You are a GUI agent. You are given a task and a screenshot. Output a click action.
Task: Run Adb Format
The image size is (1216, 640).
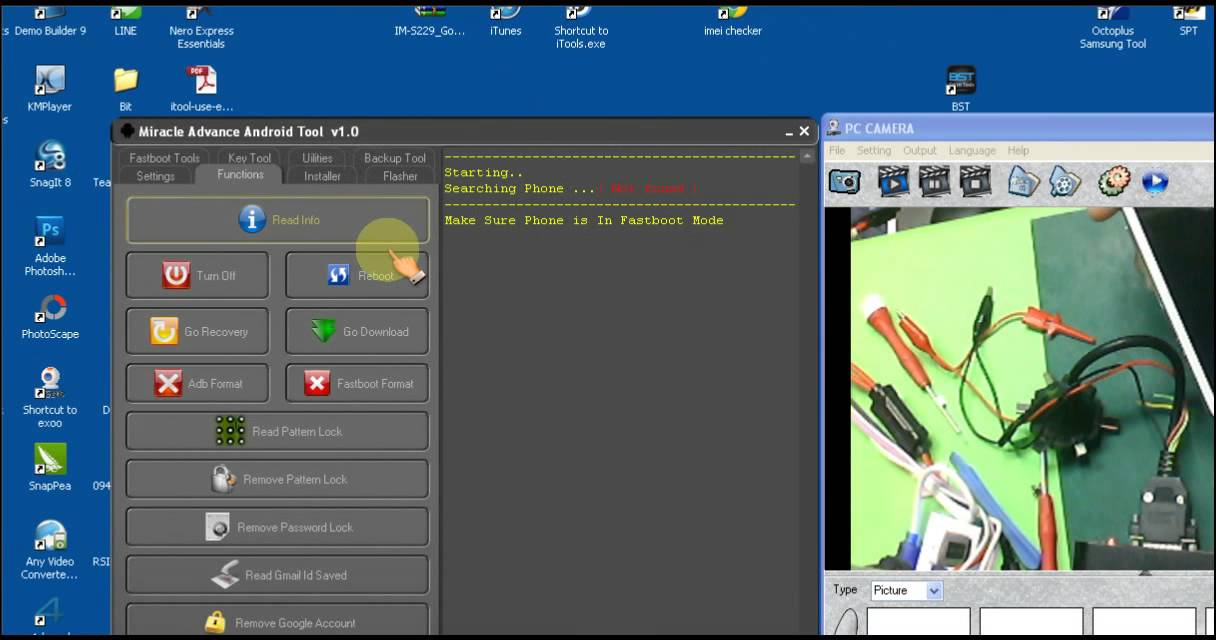click(x=197, y=383)
